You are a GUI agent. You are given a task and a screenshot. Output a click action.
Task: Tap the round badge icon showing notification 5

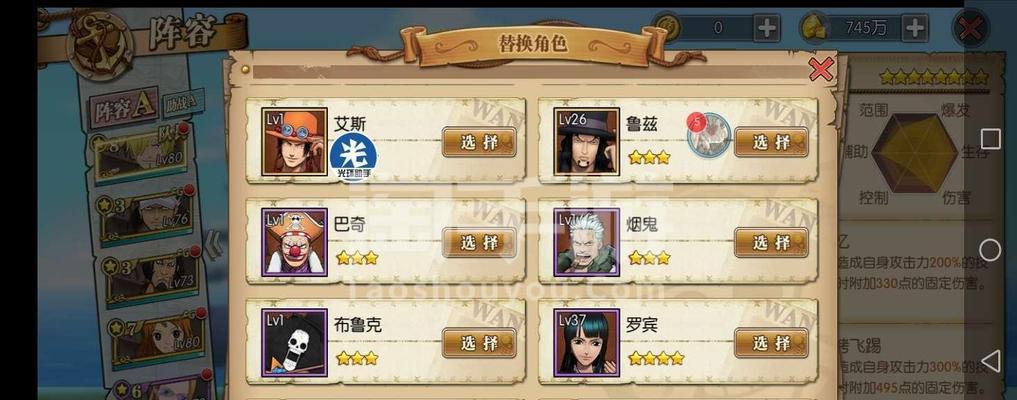709,135
